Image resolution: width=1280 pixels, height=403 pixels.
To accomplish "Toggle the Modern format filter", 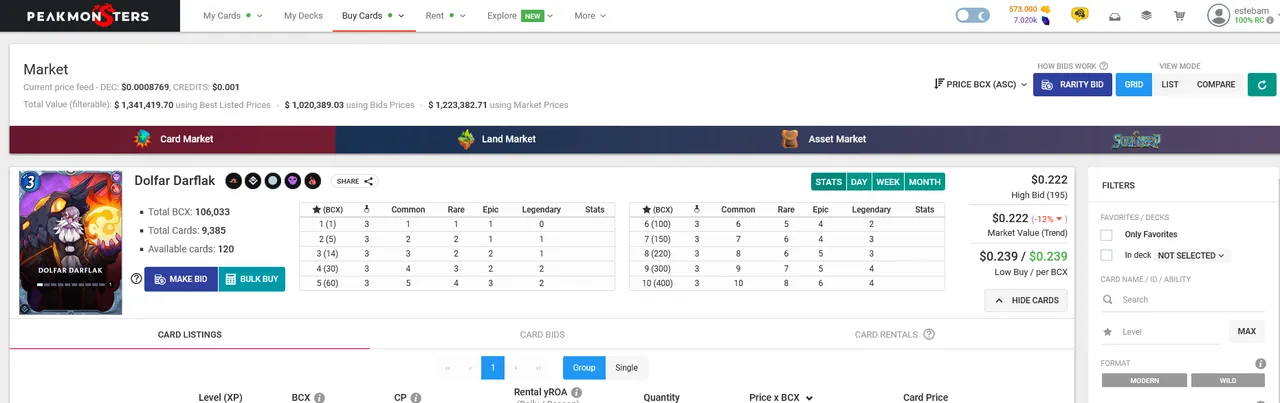I will (1145, 380).
